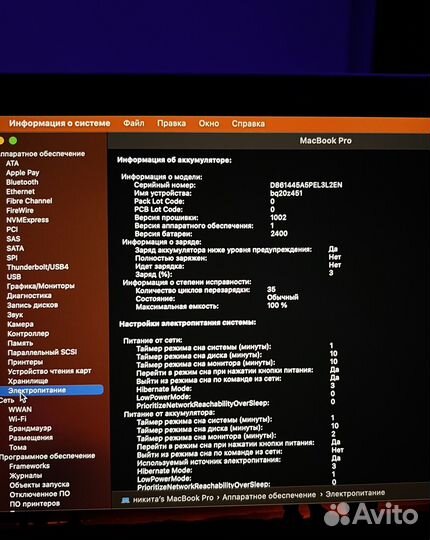Select Параллельный SCSI in the sidebar

click(42, 353)
